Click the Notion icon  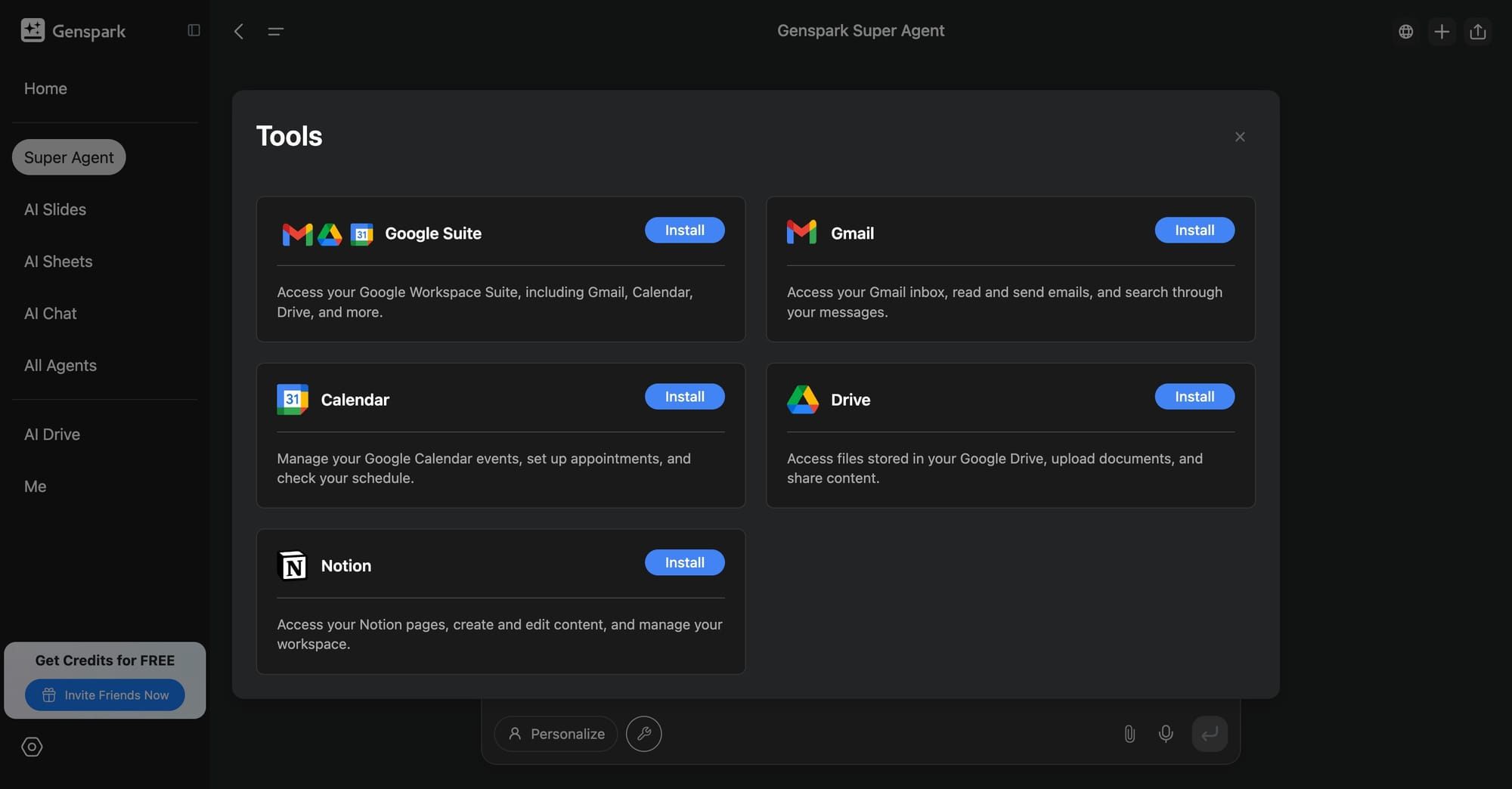(x=293, y=565)
